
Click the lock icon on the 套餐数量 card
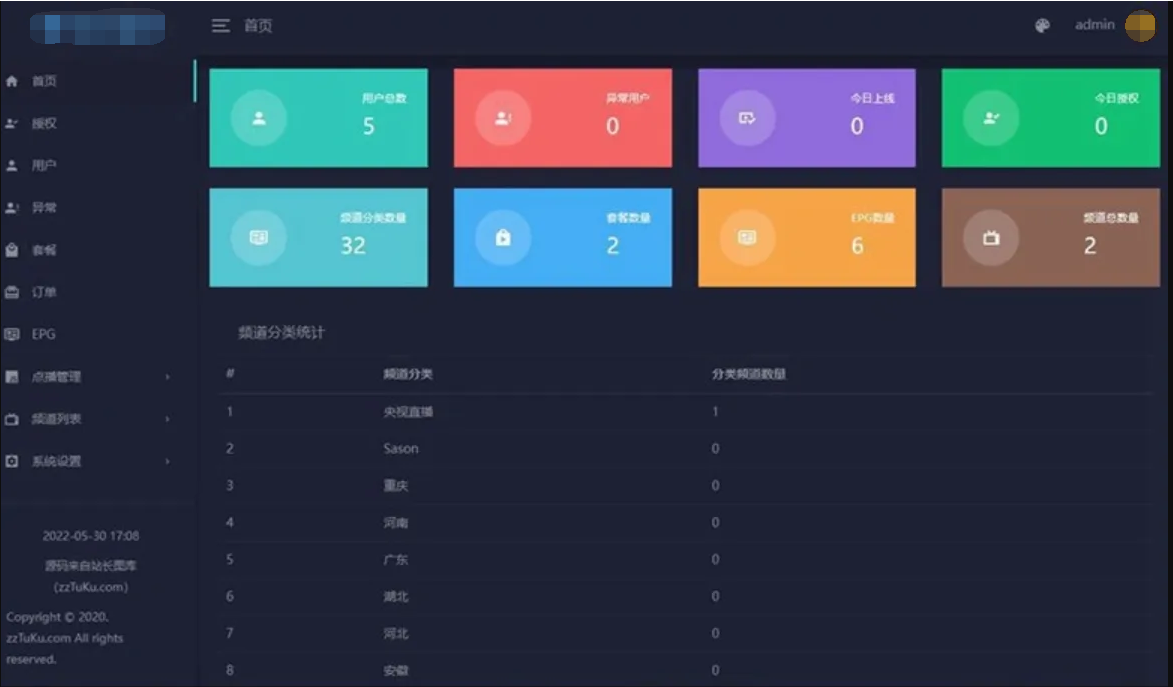coord(502,237)
